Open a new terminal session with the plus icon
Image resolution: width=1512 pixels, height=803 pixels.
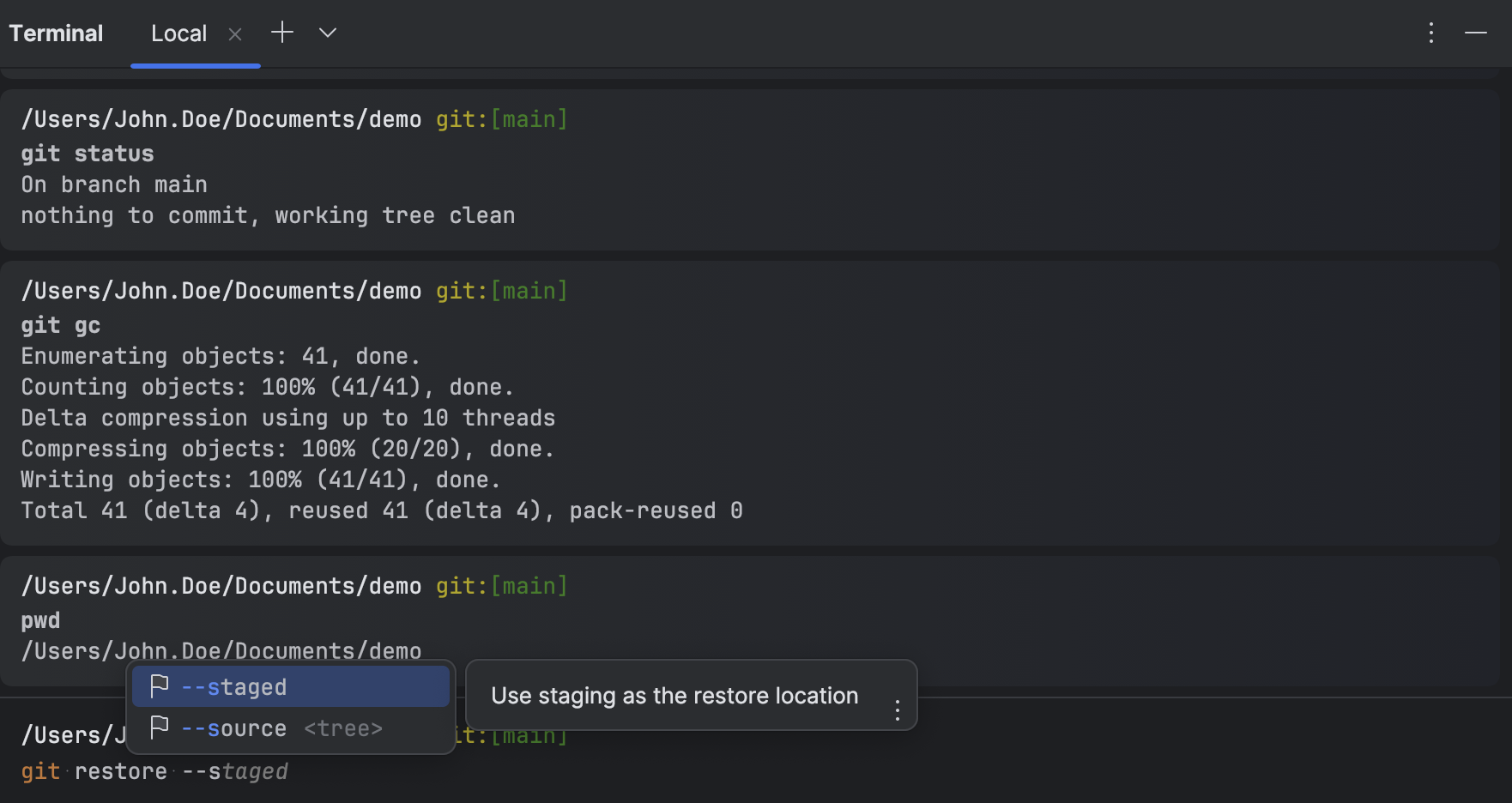click(x=281, y=32)
